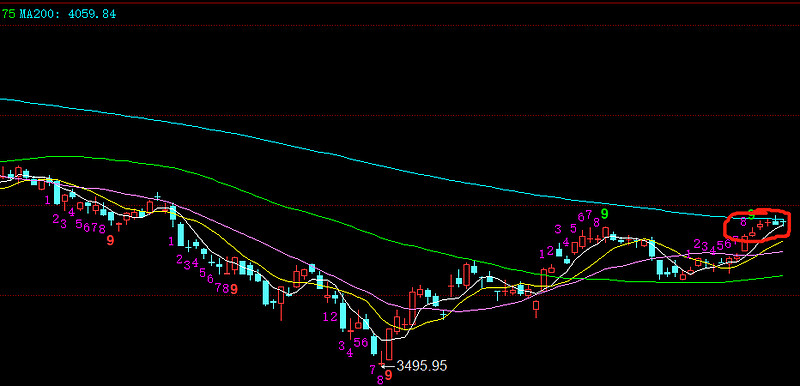Click the 3495.95 low price label

[x=422, y=366]
